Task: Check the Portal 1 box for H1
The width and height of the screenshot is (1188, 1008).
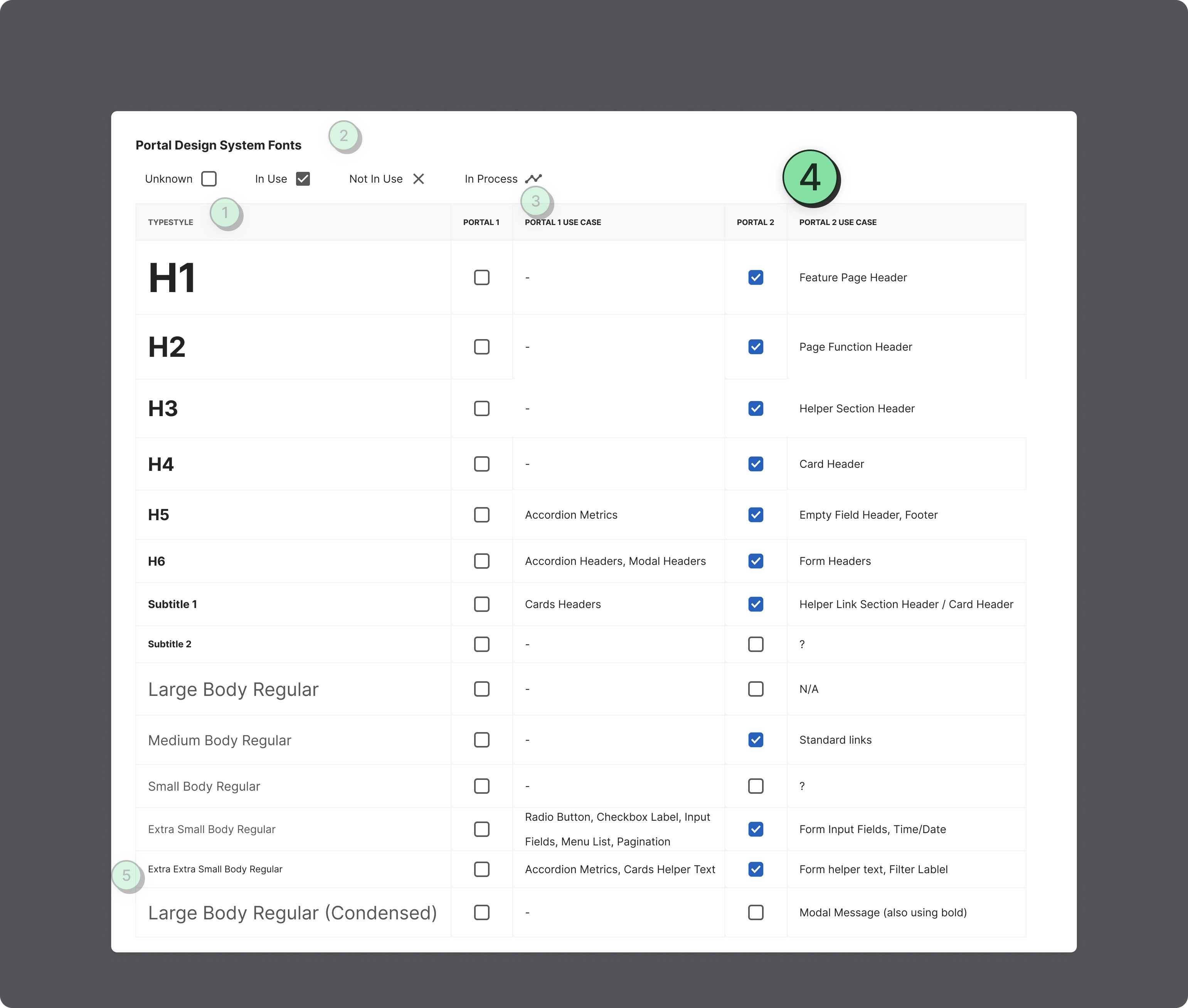Action: click(481, 278)
